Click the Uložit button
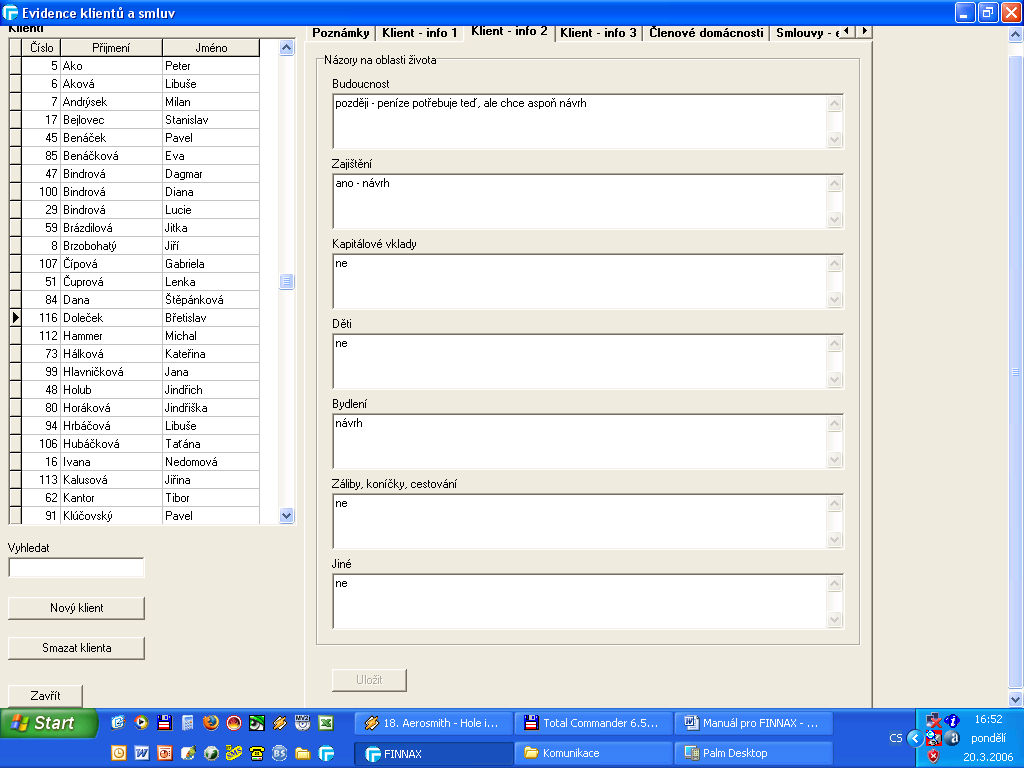 369,680
